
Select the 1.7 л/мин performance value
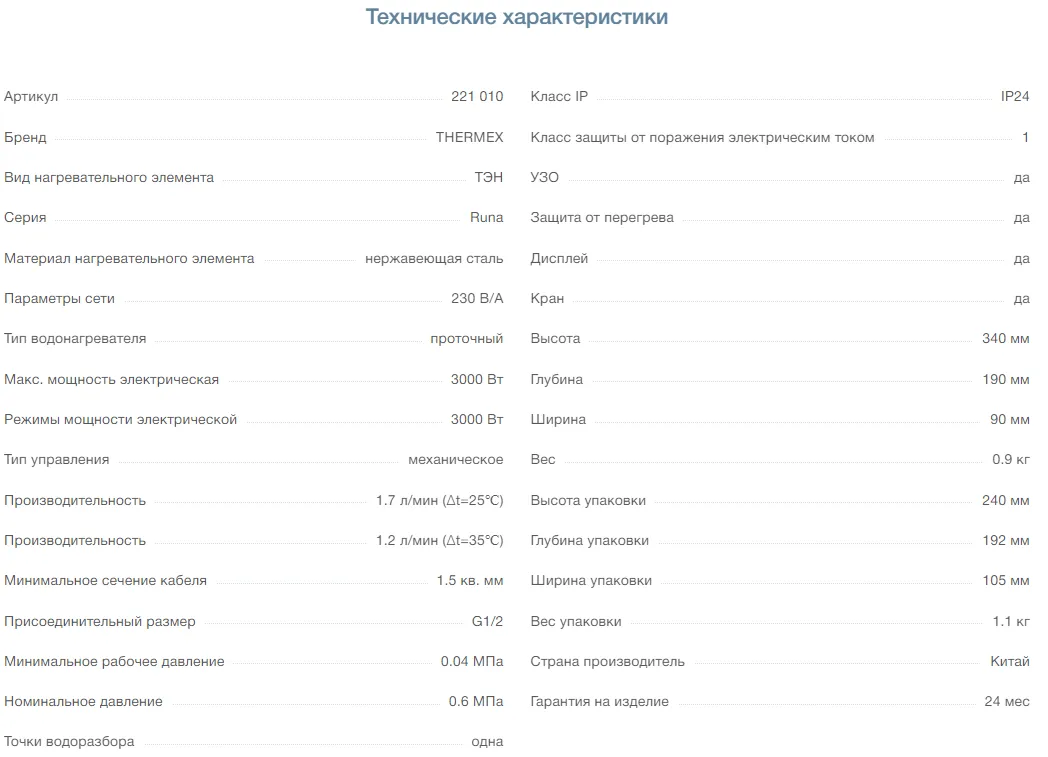[439, 500]
